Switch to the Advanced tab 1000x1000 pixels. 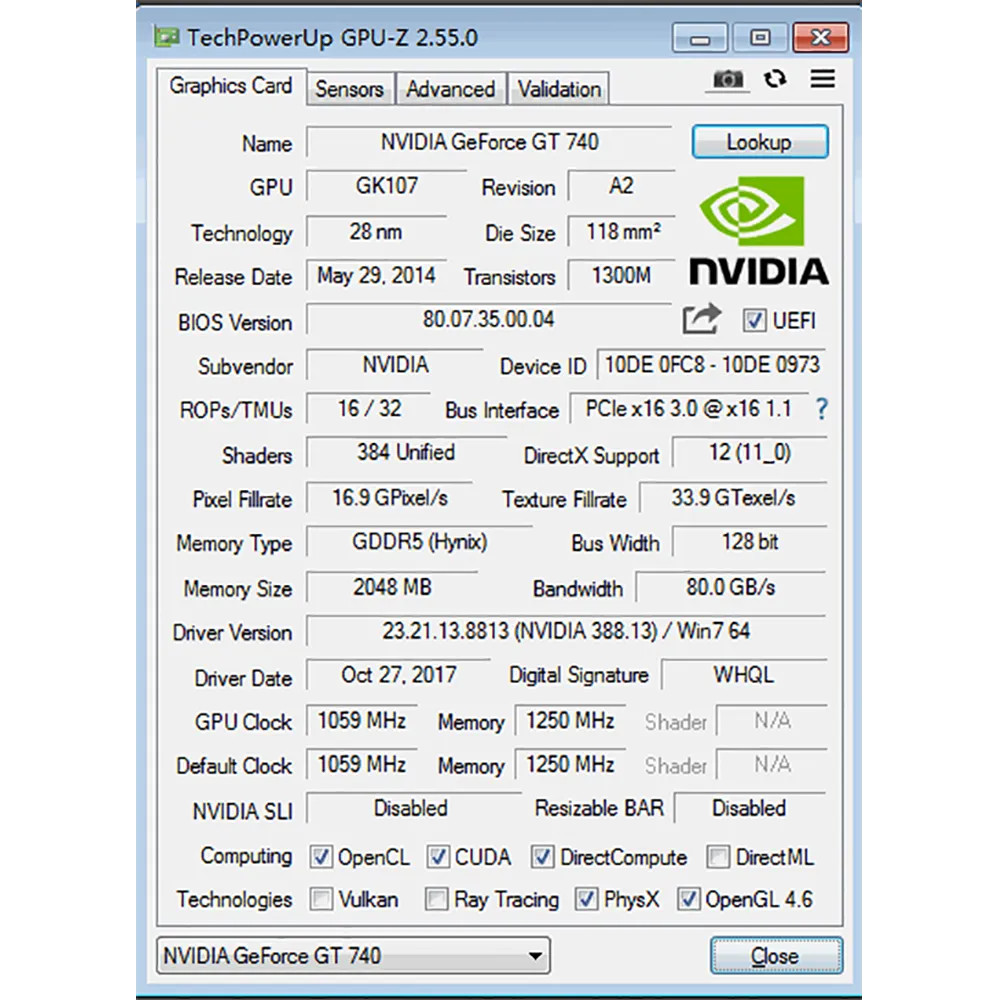coord(451,89)
